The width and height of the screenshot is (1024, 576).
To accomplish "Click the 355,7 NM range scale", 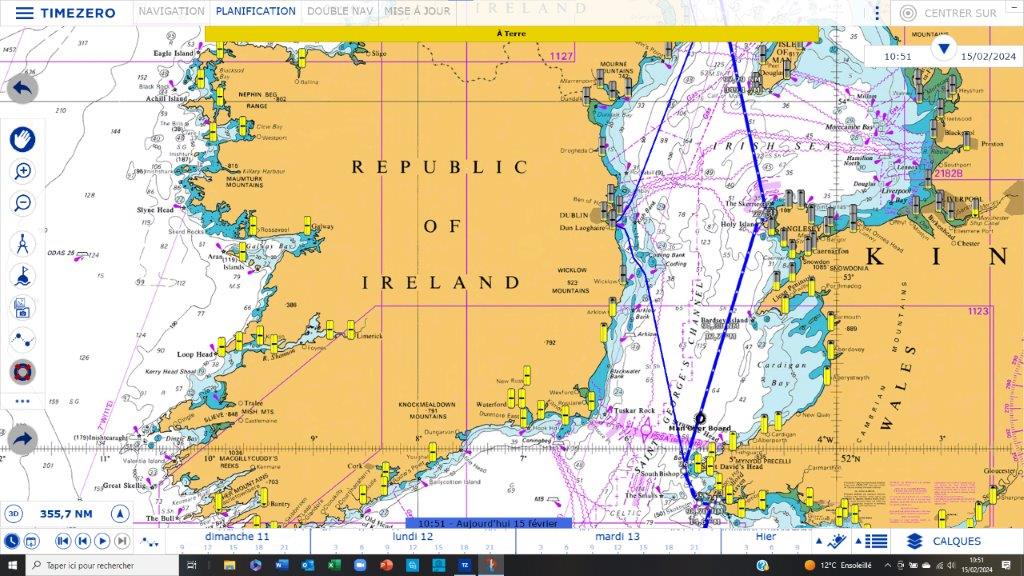I will tap(66, 514).
